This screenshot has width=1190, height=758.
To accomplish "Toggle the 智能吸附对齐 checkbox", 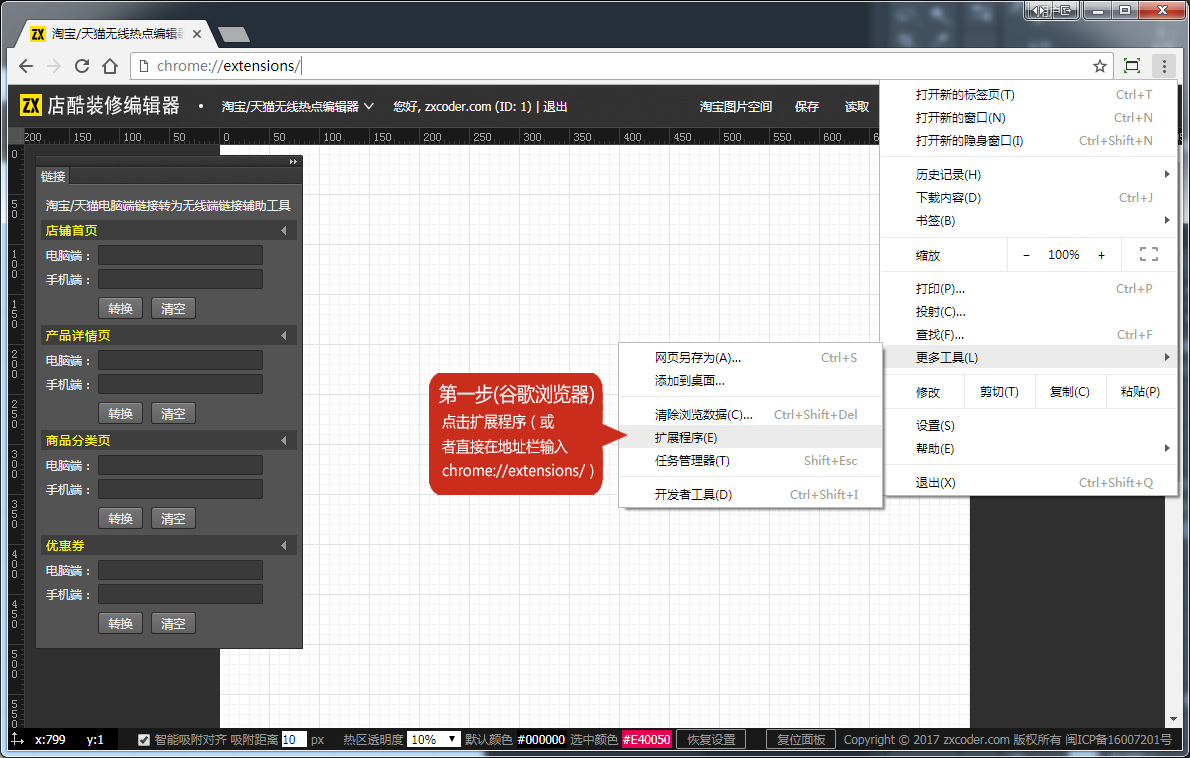I will point(143,740).
